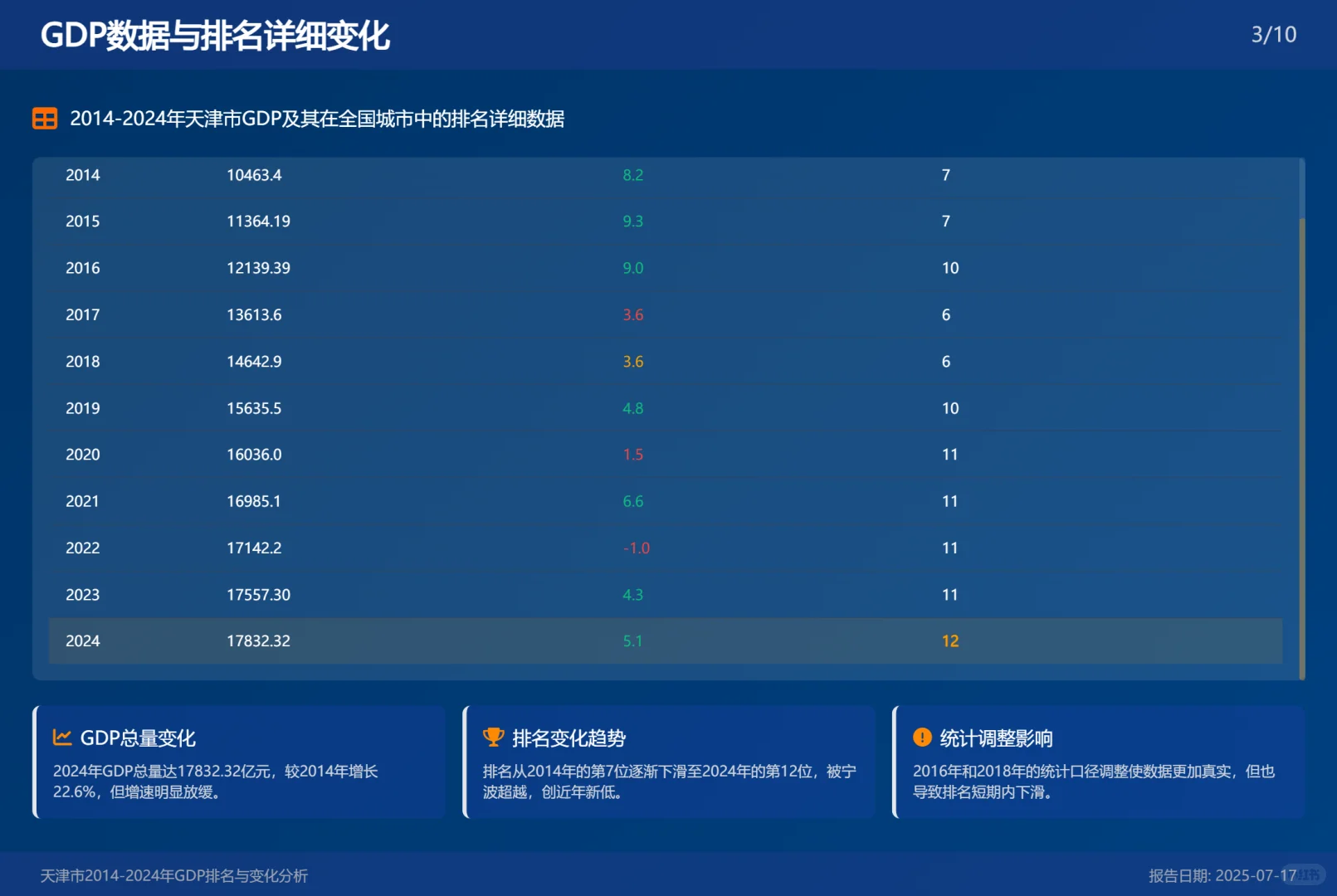Select the 17832.32 GDP value for 2024
This screenshot has width=1337, height=896.
[258, 640]
